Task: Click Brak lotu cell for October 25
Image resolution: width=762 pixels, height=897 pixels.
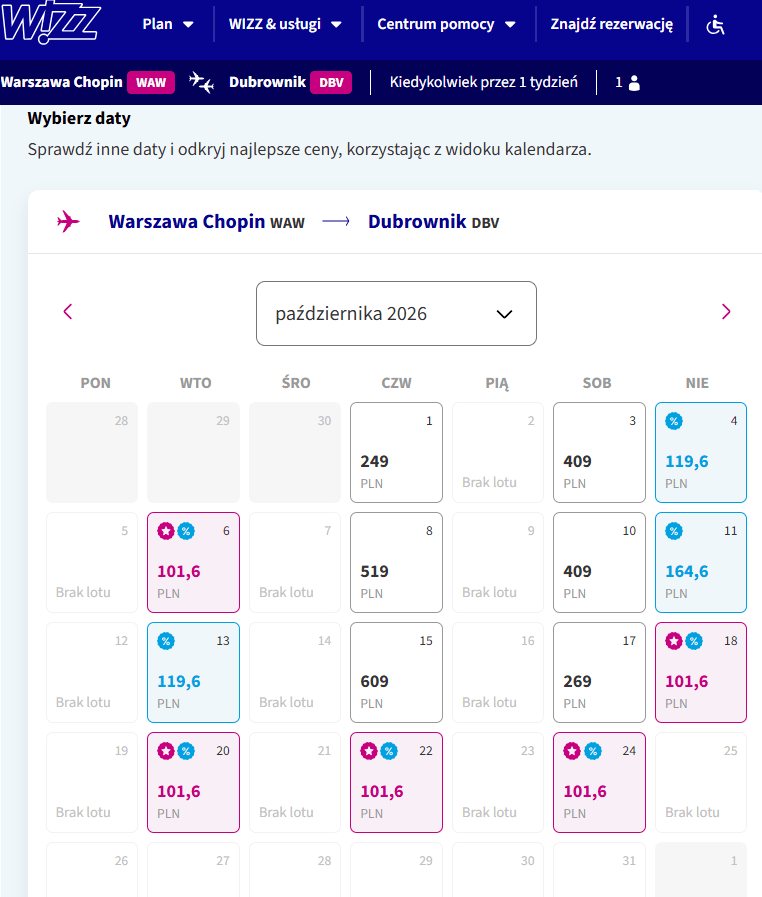Action: 701,782
